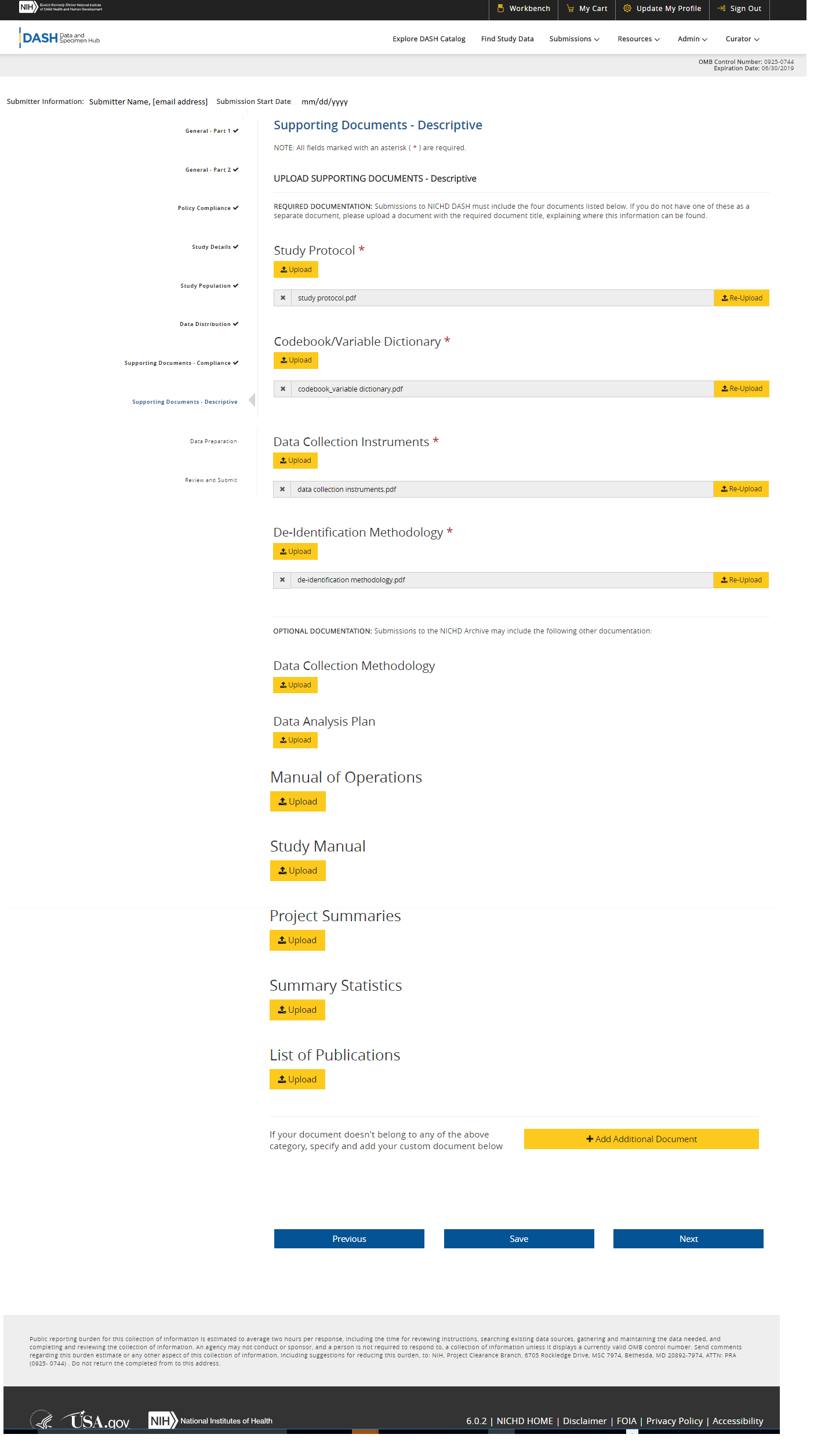Click the DASH Data and Specimen Hub logo
The image size is (821, 1456).
[60, 38]
